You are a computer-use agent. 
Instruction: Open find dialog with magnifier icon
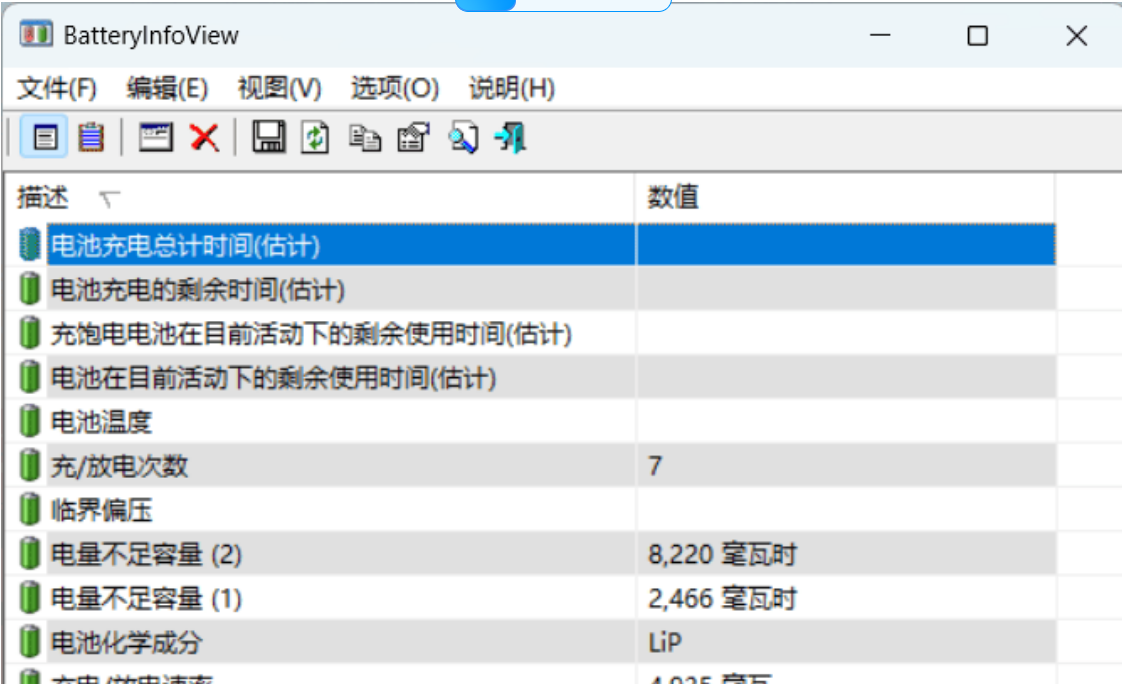click(461, 139)
